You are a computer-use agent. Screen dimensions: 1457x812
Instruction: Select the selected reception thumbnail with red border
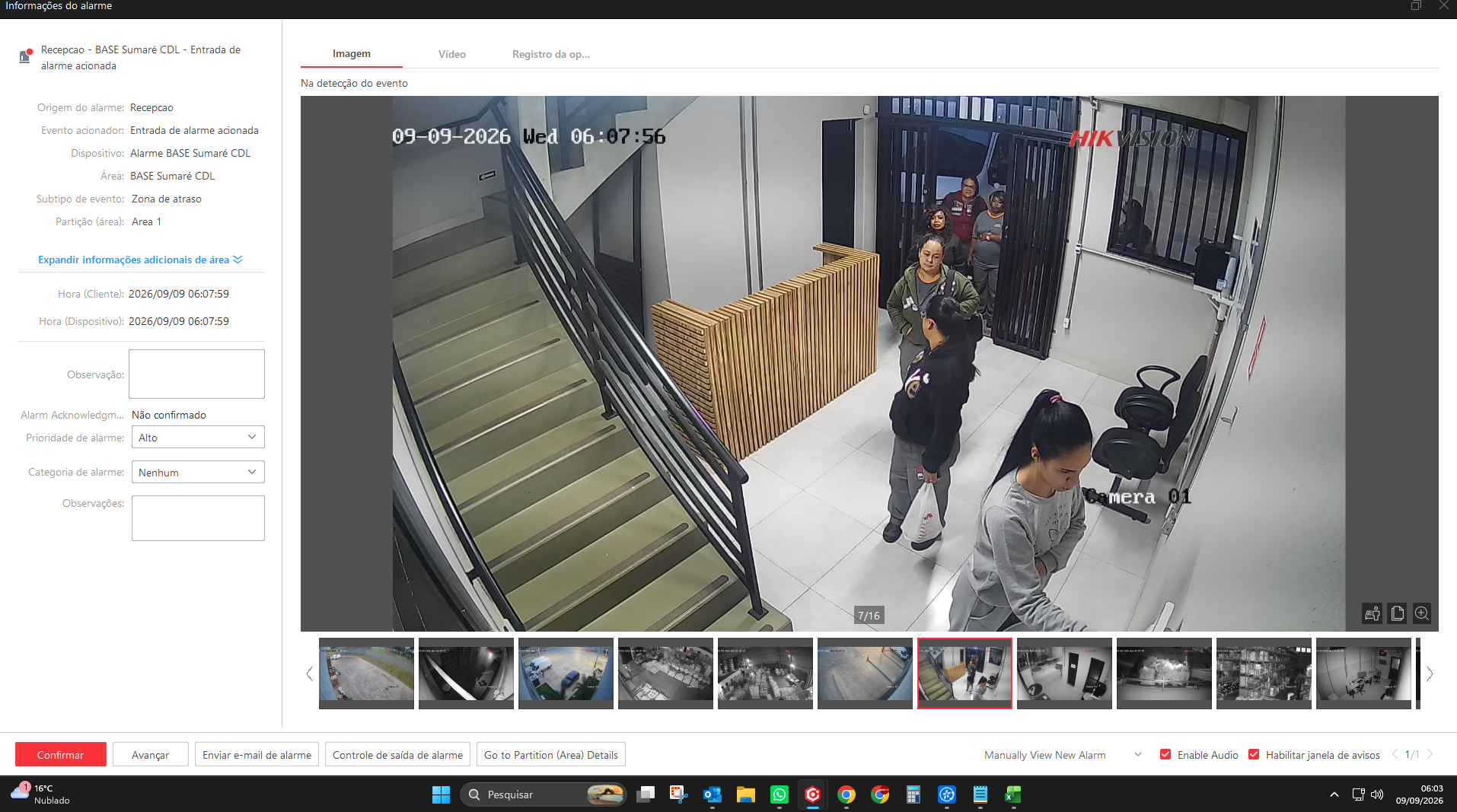point(964,673)
